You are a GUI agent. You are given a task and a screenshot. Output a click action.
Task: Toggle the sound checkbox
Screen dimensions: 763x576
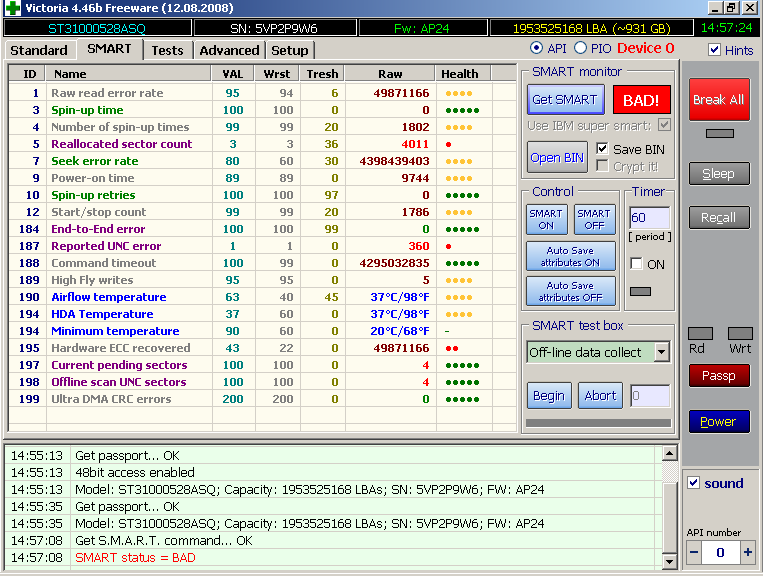694,483
